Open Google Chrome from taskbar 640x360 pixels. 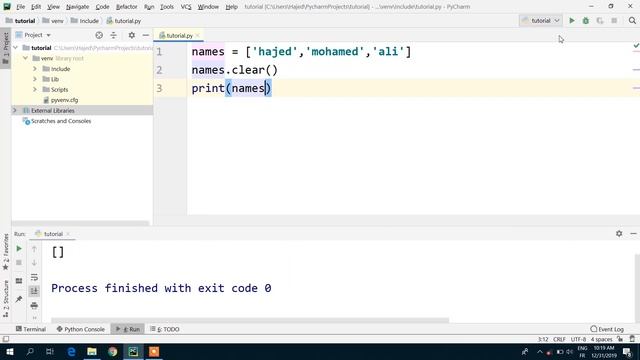click(x=113, y=351)
